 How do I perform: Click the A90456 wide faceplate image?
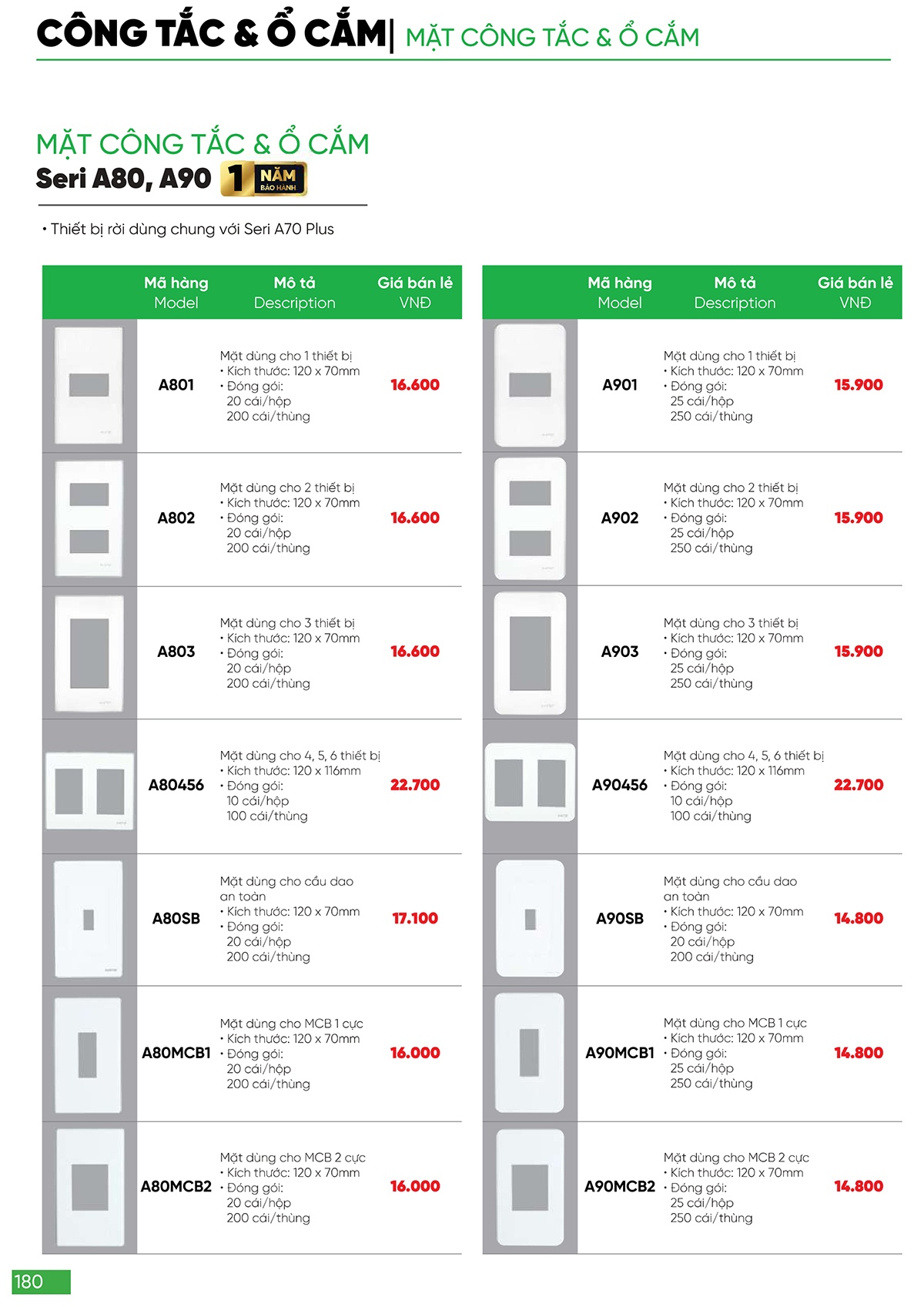pos(530,783)
